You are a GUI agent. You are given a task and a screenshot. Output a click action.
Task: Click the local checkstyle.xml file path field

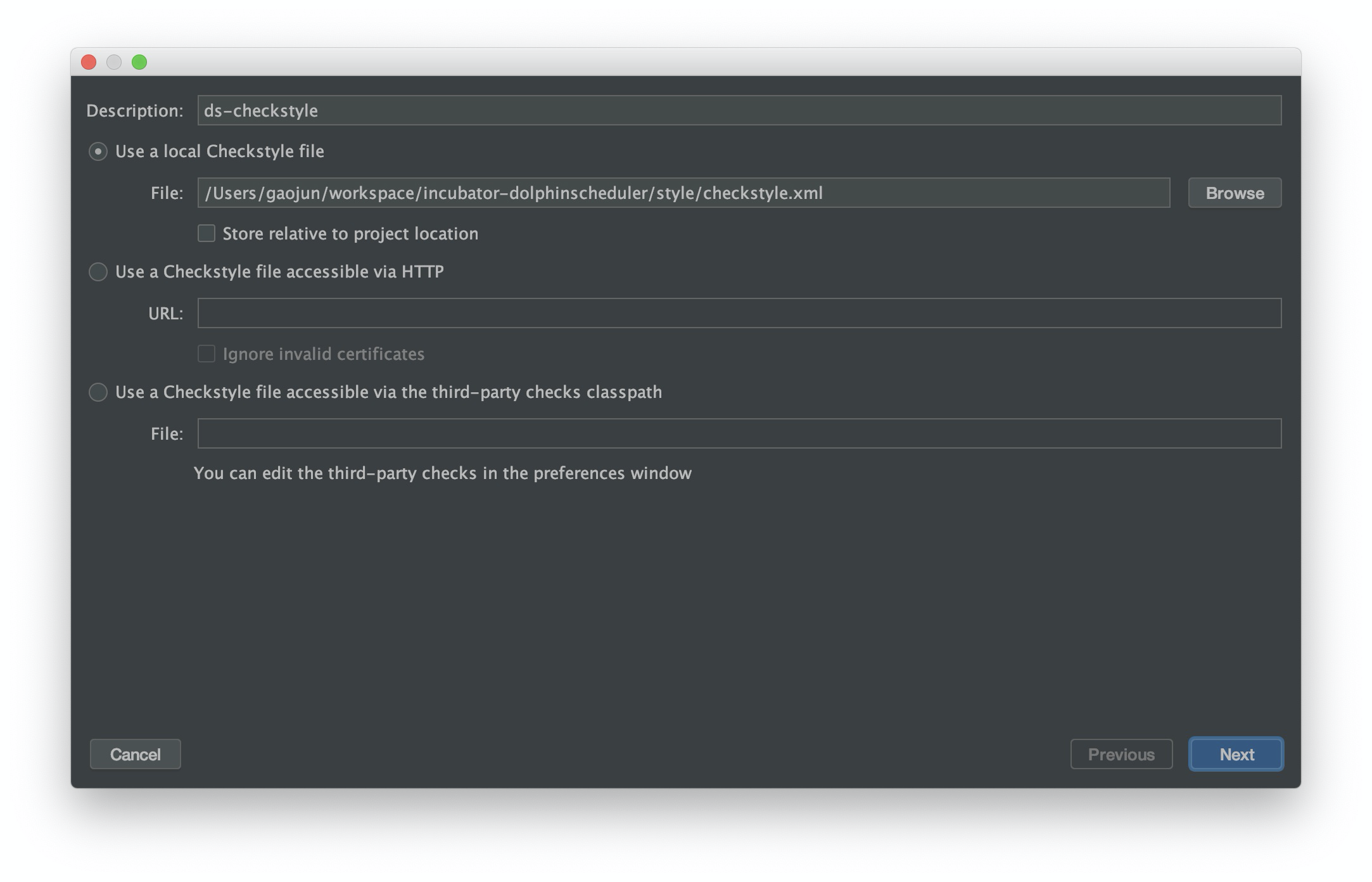pyautogui.click(x=683, y=193)
